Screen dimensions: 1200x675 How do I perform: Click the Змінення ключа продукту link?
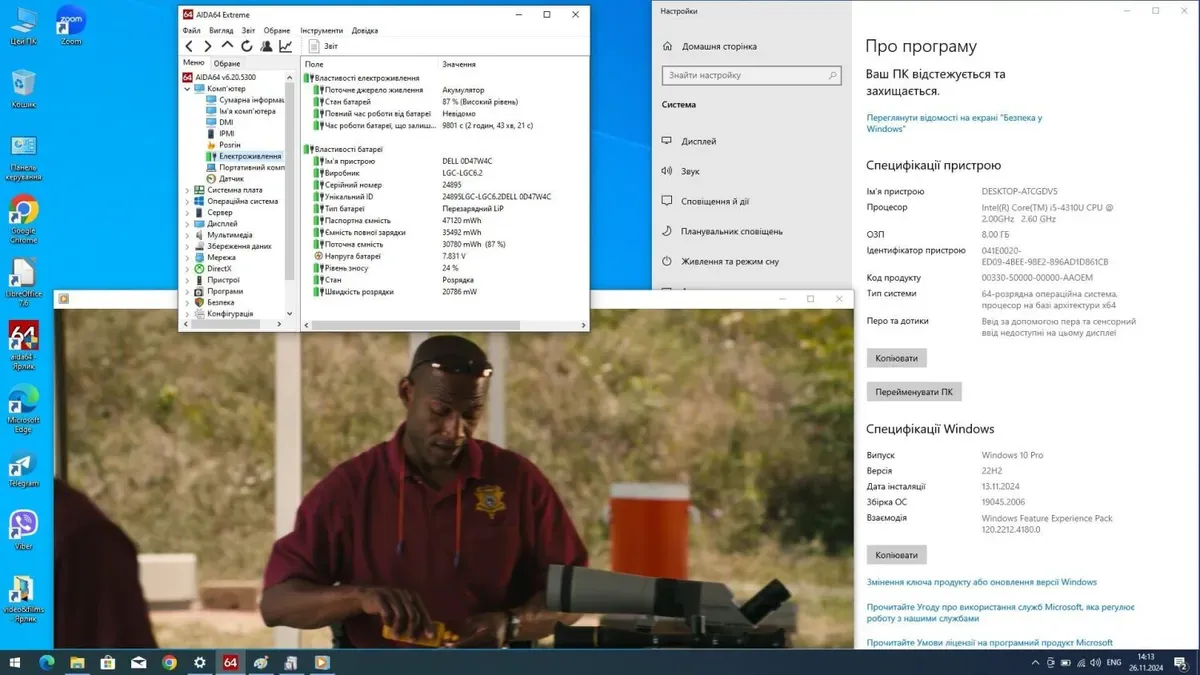point(981,582)
